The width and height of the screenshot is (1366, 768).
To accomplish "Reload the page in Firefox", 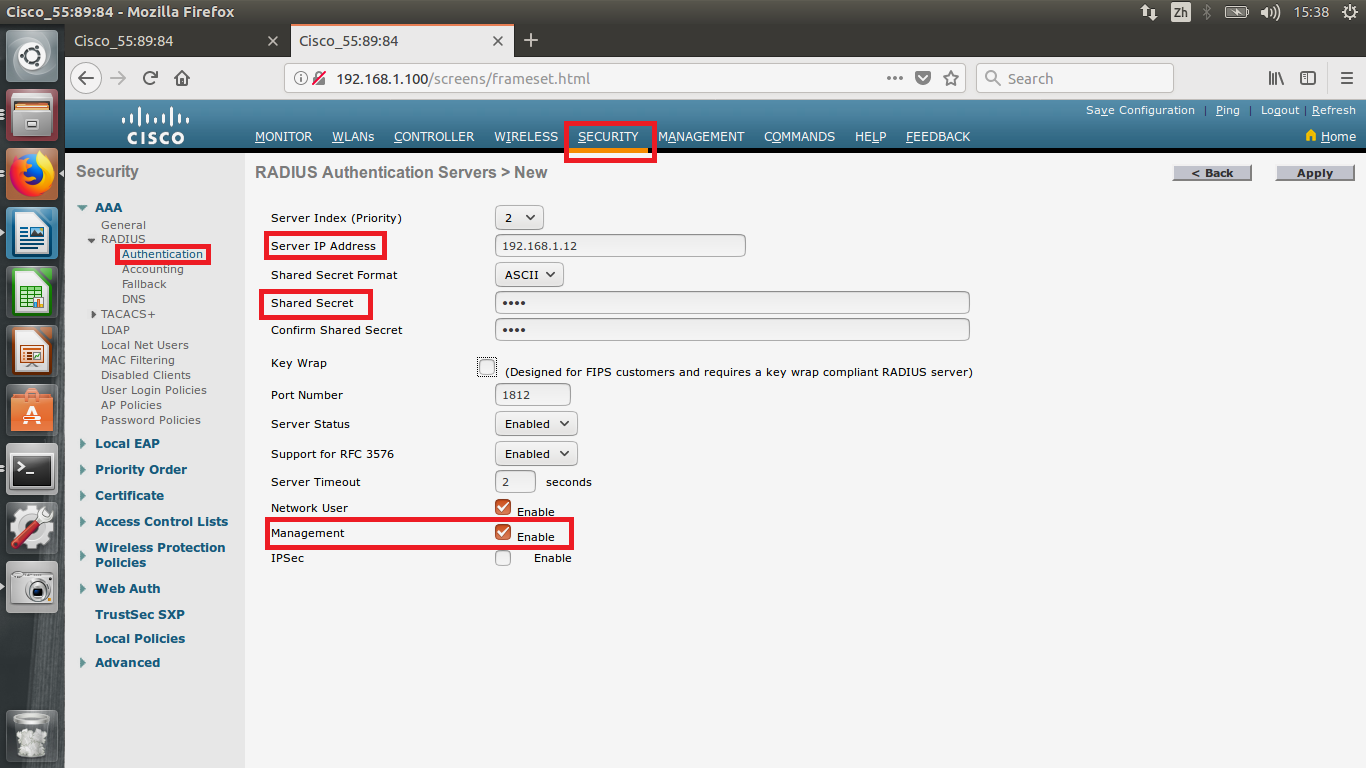I will [150, 78].
